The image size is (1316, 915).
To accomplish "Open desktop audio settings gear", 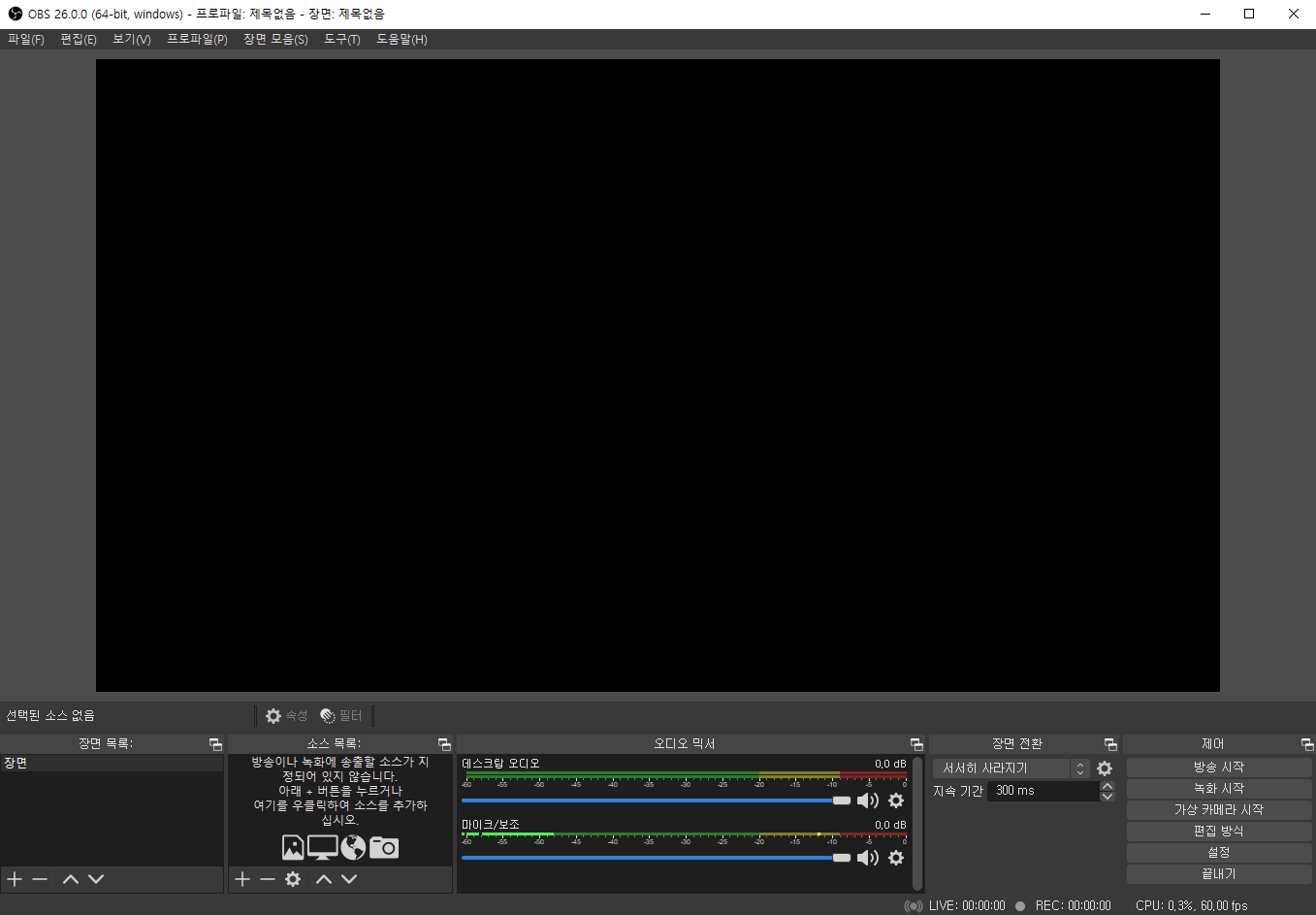I will [896, 801].
